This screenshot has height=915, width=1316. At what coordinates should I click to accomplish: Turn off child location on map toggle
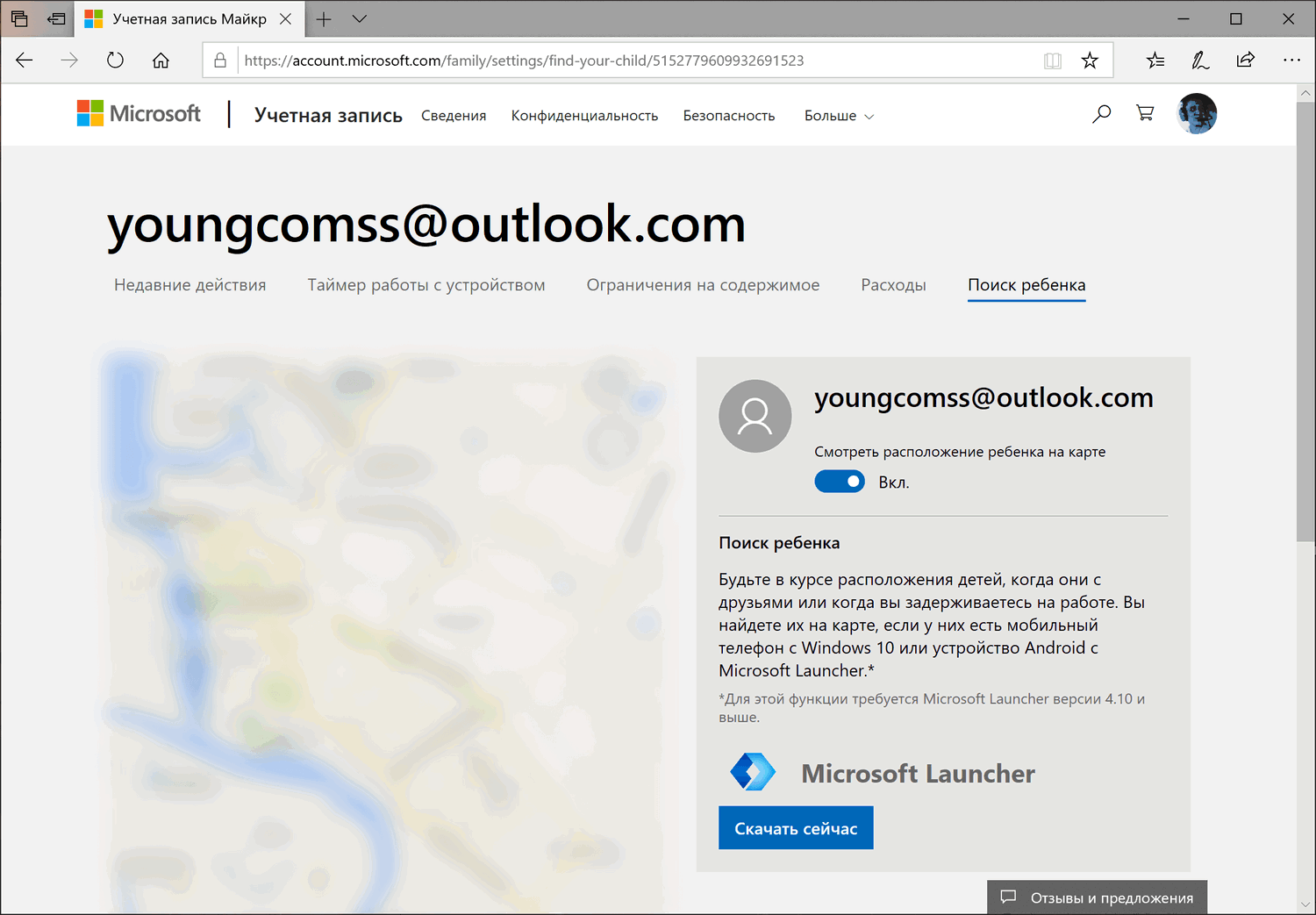tap(840, 482)
